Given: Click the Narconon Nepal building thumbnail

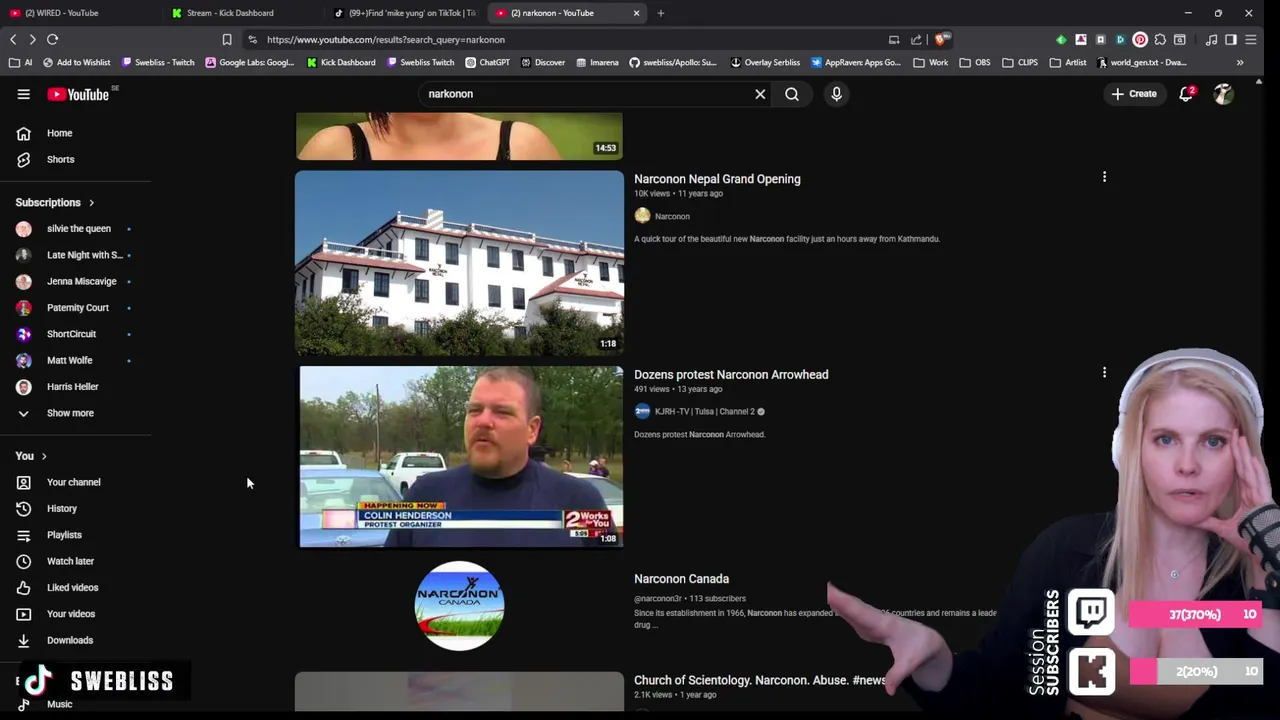Looking at the screenshot, I should click(x=459, y=263).
